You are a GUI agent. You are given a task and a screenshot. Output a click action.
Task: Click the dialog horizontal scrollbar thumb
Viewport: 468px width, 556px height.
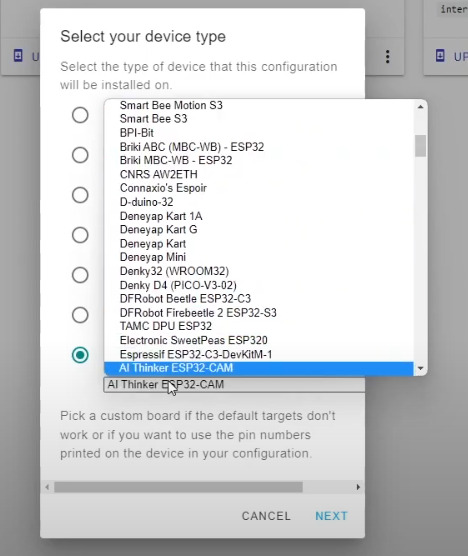pyautogui.click(x=178, y=487)
